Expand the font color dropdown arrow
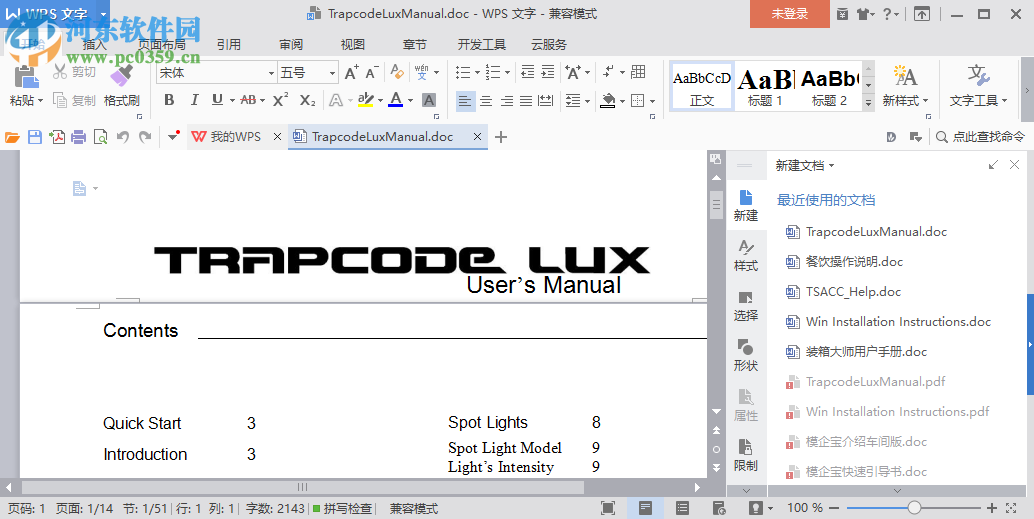The image size is (1034, 519). pyautogui.click(x=410, y=100)
